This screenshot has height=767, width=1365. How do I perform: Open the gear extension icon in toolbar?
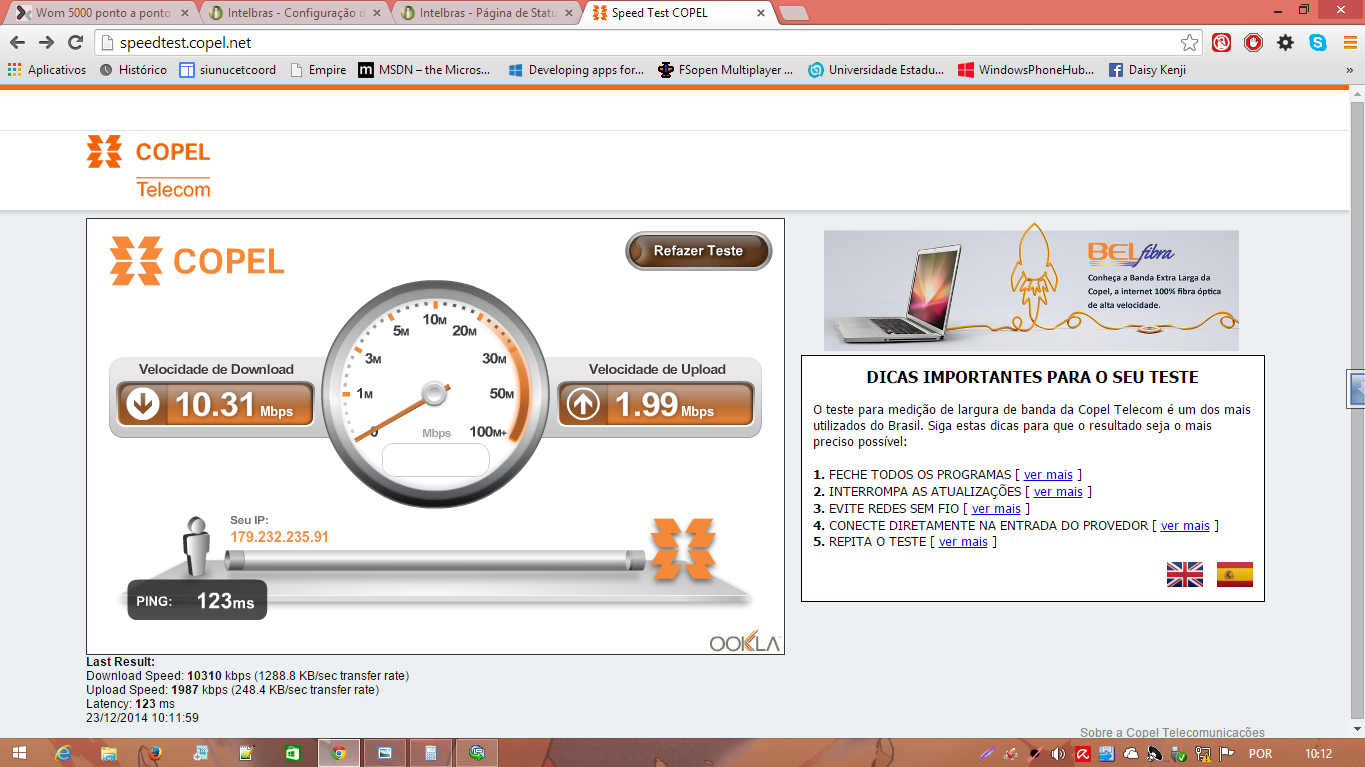pos(1286,42)
